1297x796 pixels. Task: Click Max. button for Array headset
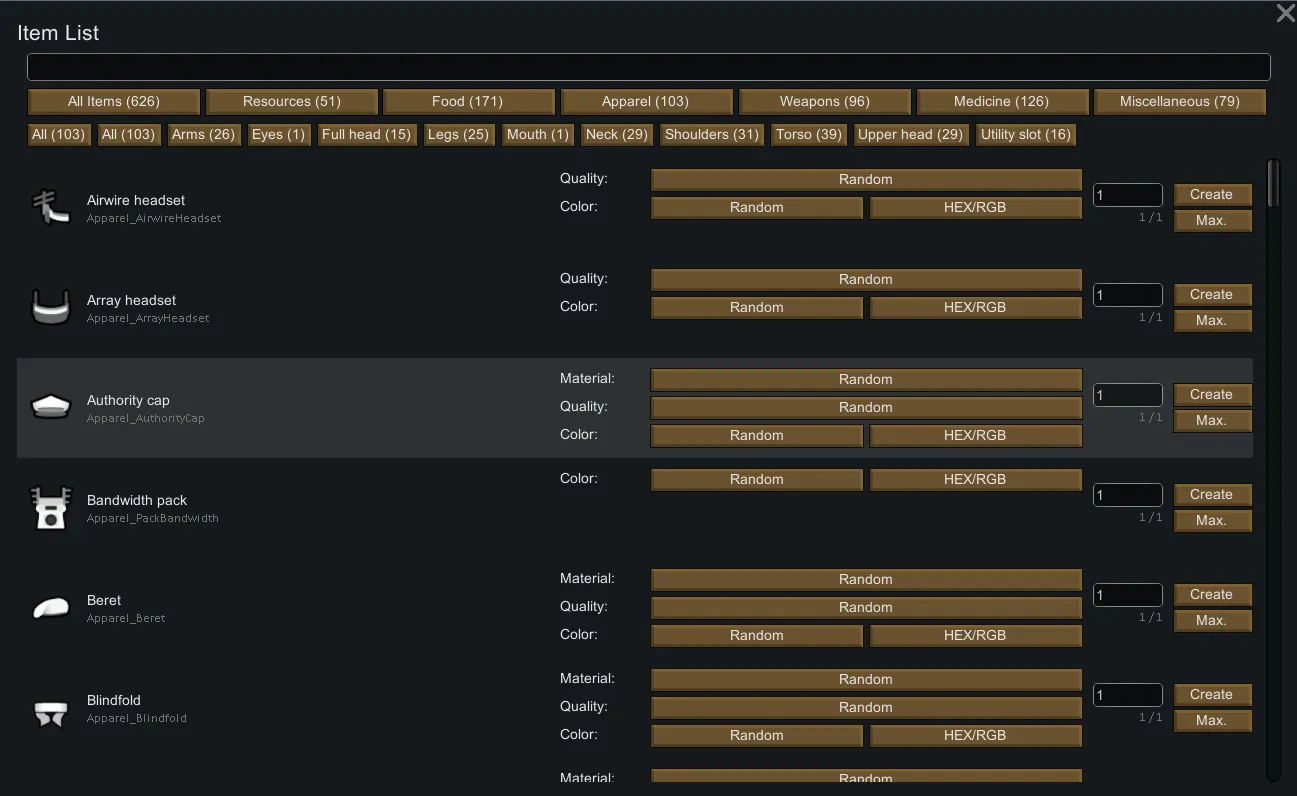1211,321
